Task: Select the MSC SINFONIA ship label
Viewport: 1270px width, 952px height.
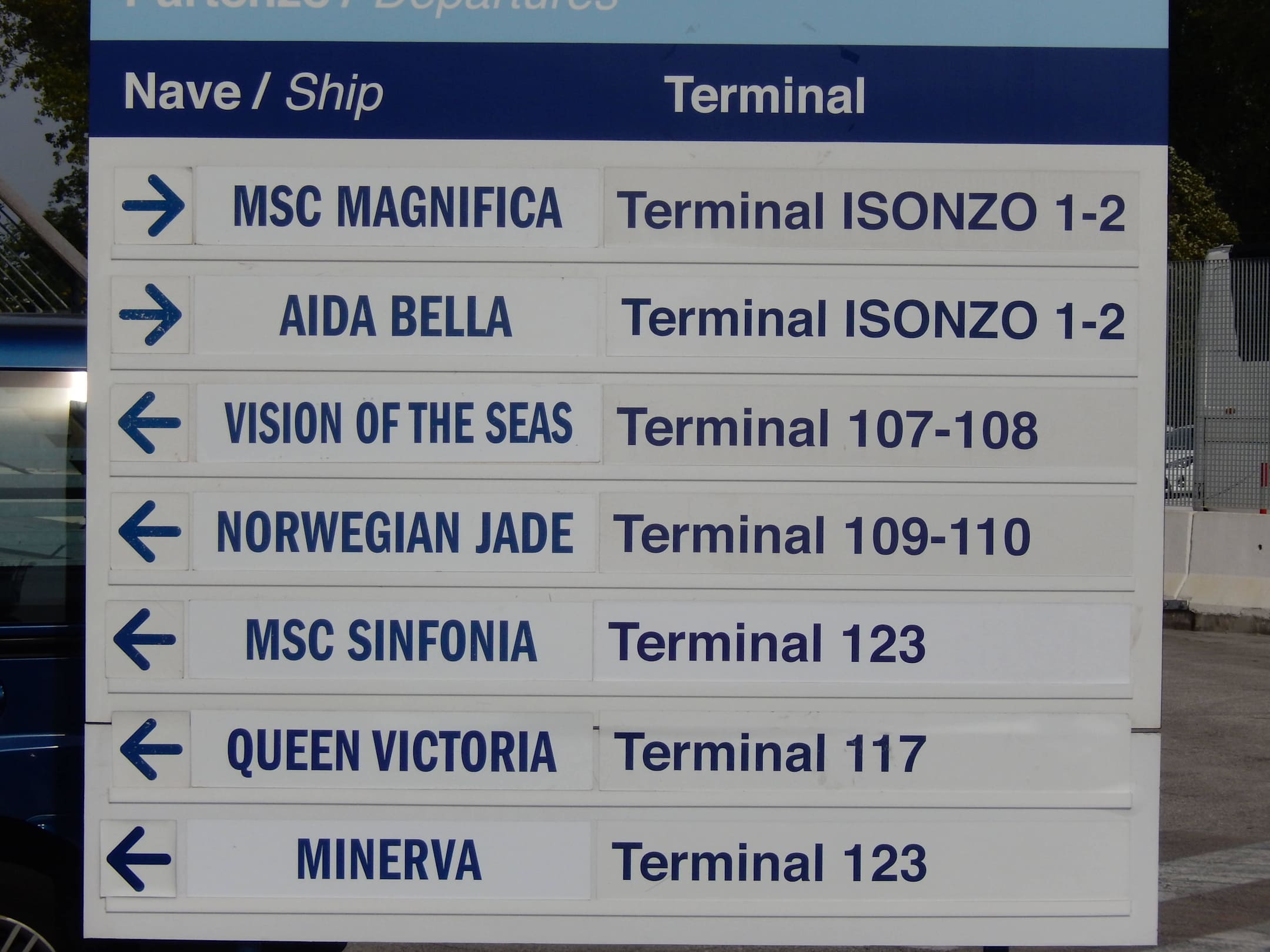Action: click(x=391, y=641)
